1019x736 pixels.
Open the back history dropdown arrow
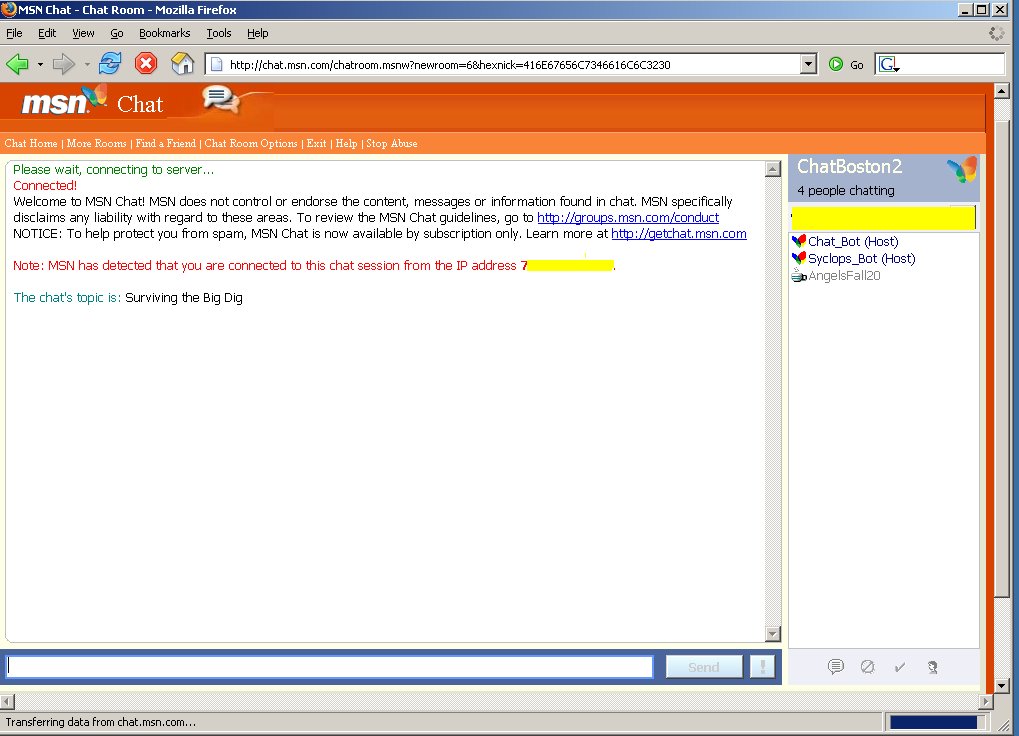(x=41, y=64)
